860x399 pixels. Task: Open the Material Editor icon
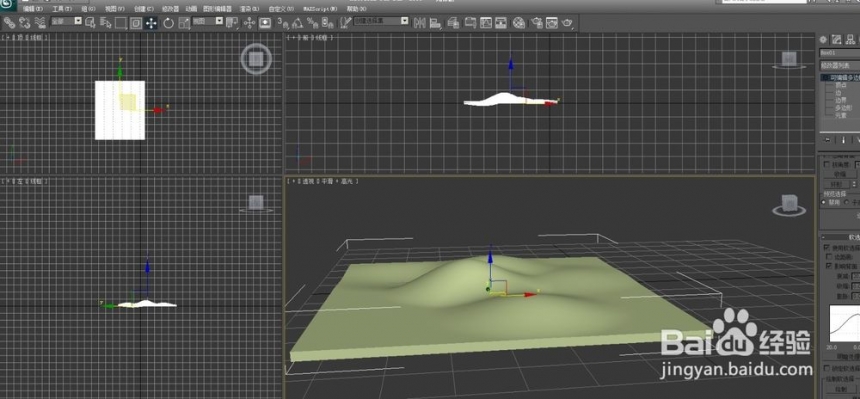(519, 23)
